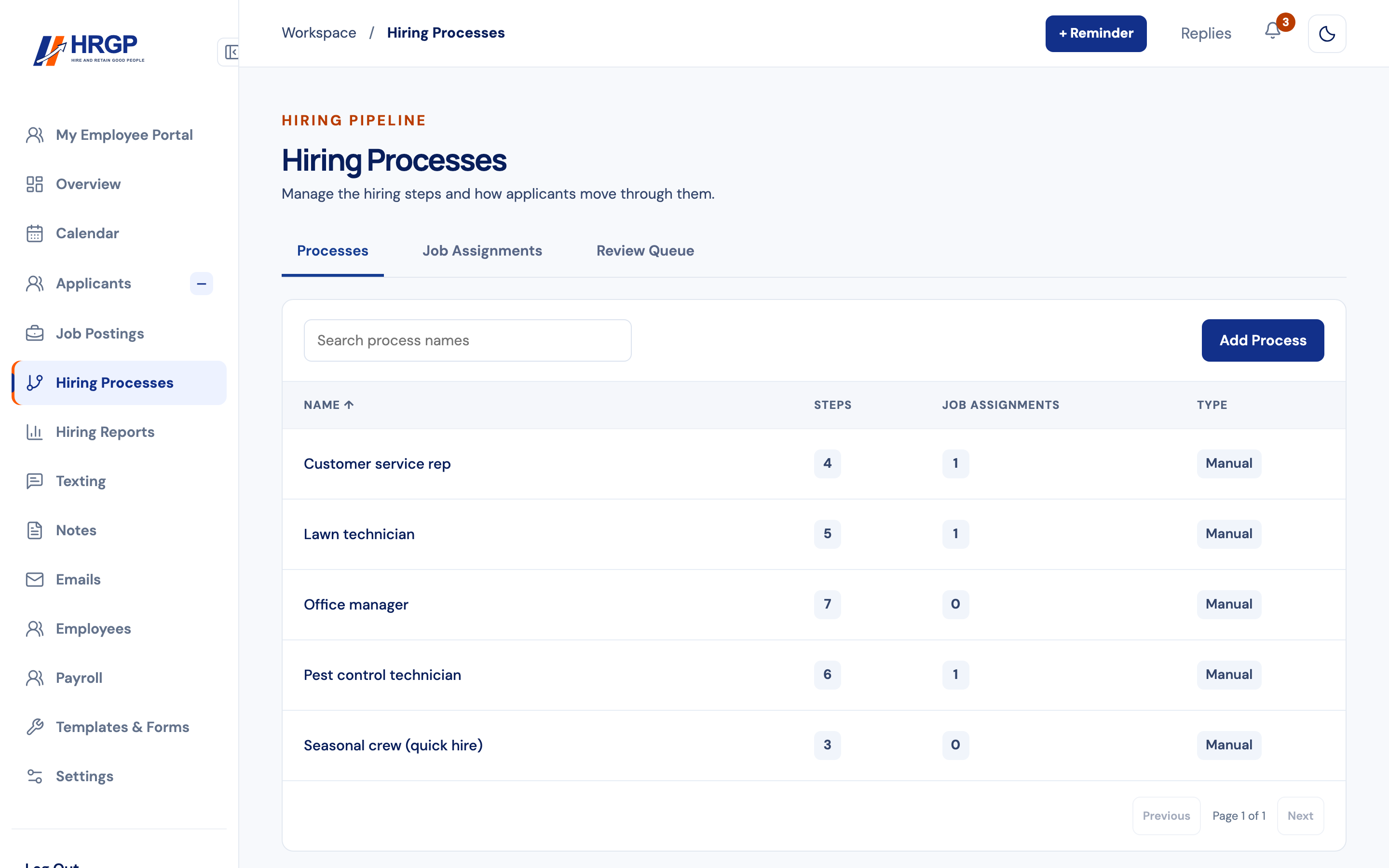Click the TYPE column header

[x=1212, y=405]
